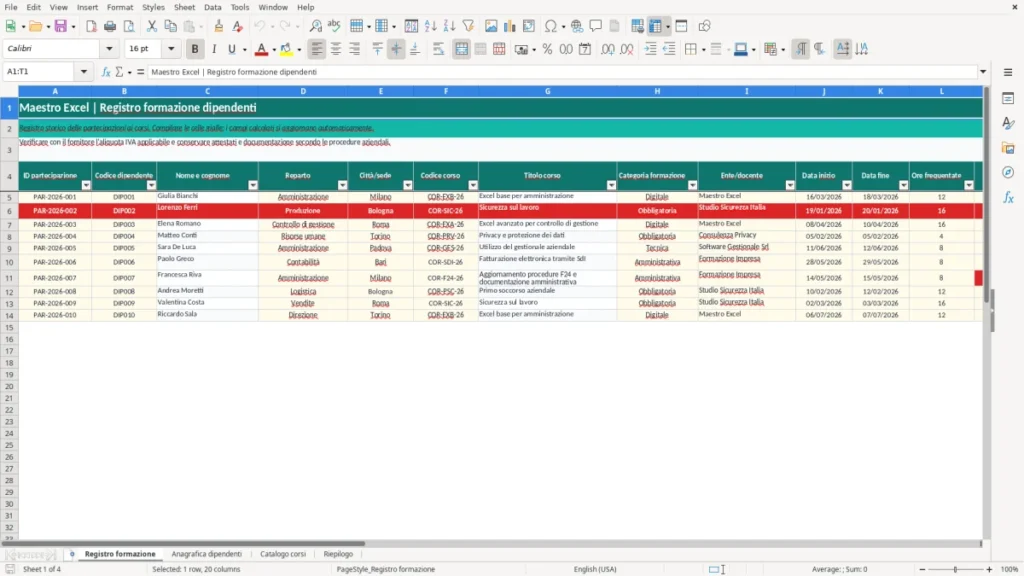The width and height of the screenshot is (1024, 576).
Task: Click the Cut scissors icon
Action: tap(152, 26)
